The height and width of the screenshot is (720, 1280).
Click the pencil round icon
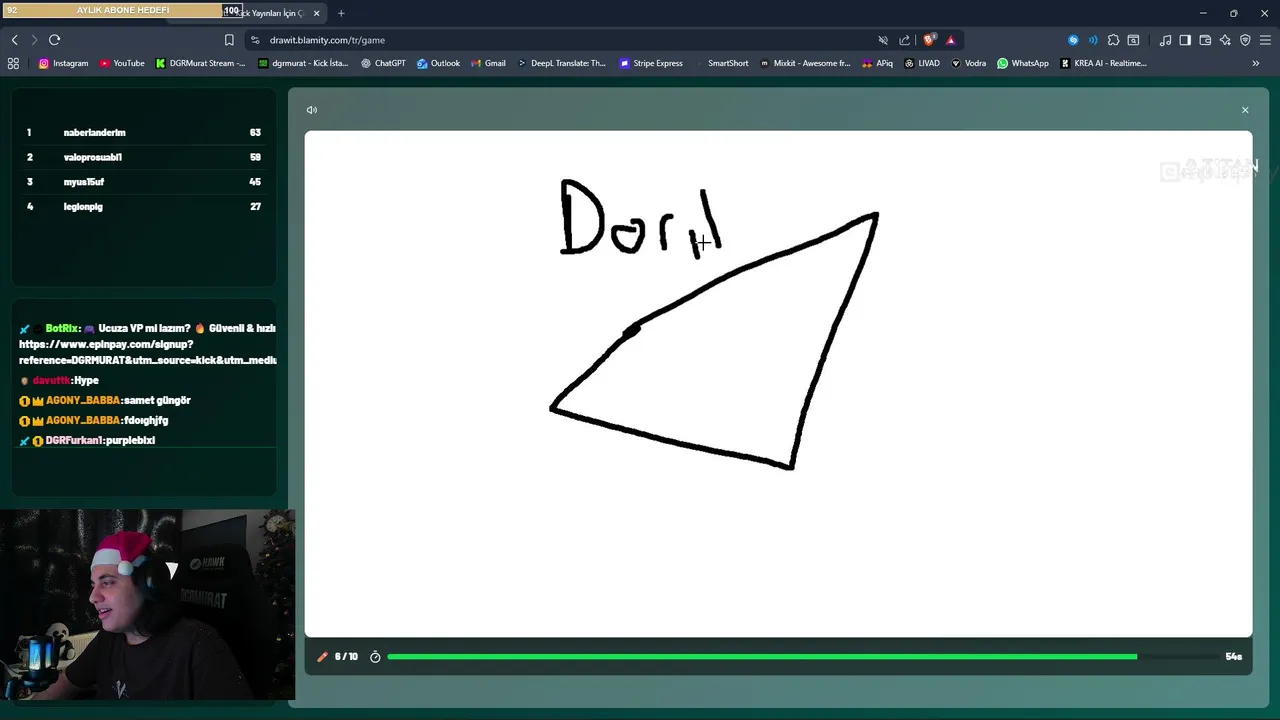click(x=322, y=657)
